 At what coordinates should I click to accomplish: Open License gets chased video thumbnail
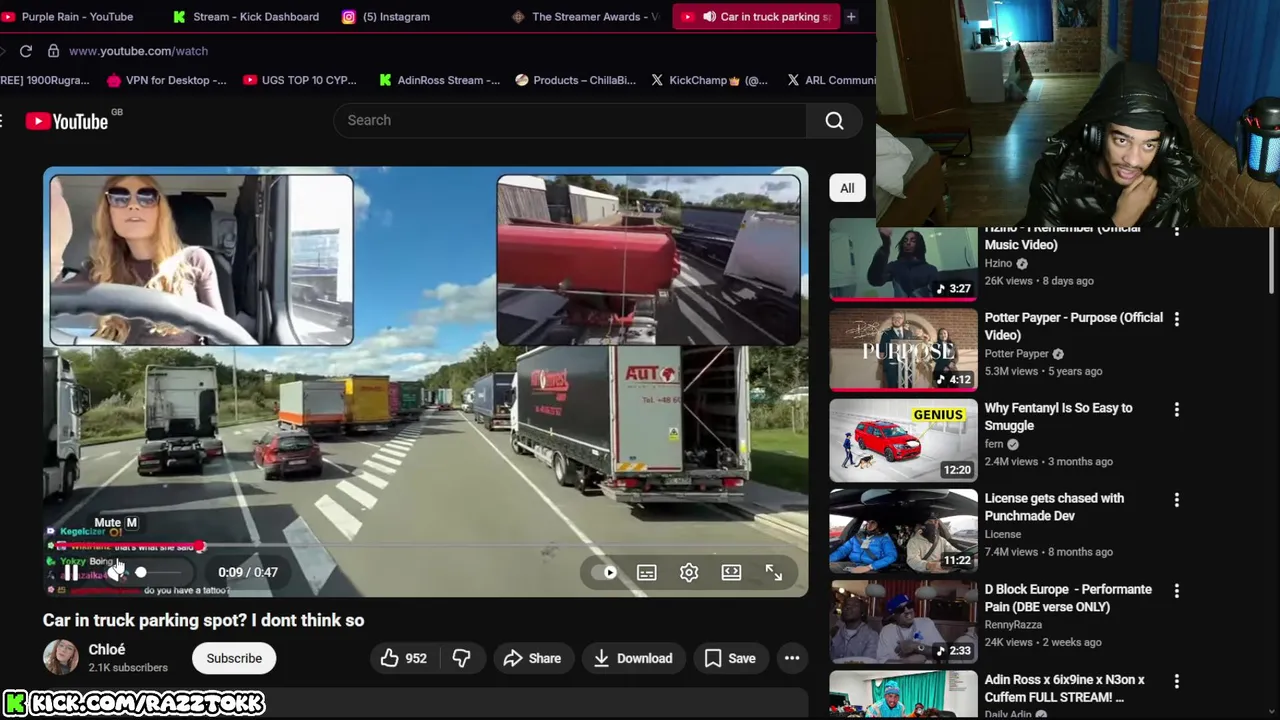tap(903, 530)
